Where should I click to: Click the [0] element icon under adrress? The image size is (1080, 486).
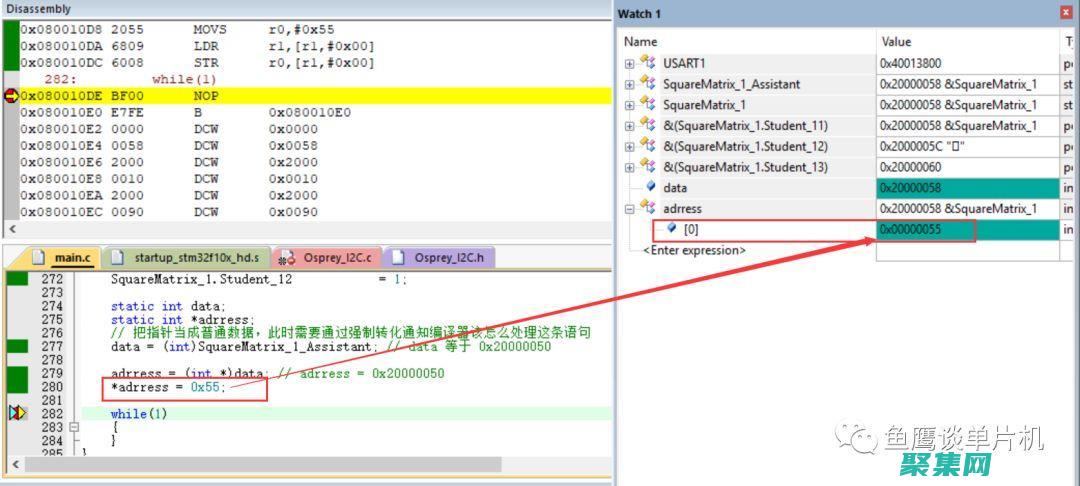coord(672,229)
